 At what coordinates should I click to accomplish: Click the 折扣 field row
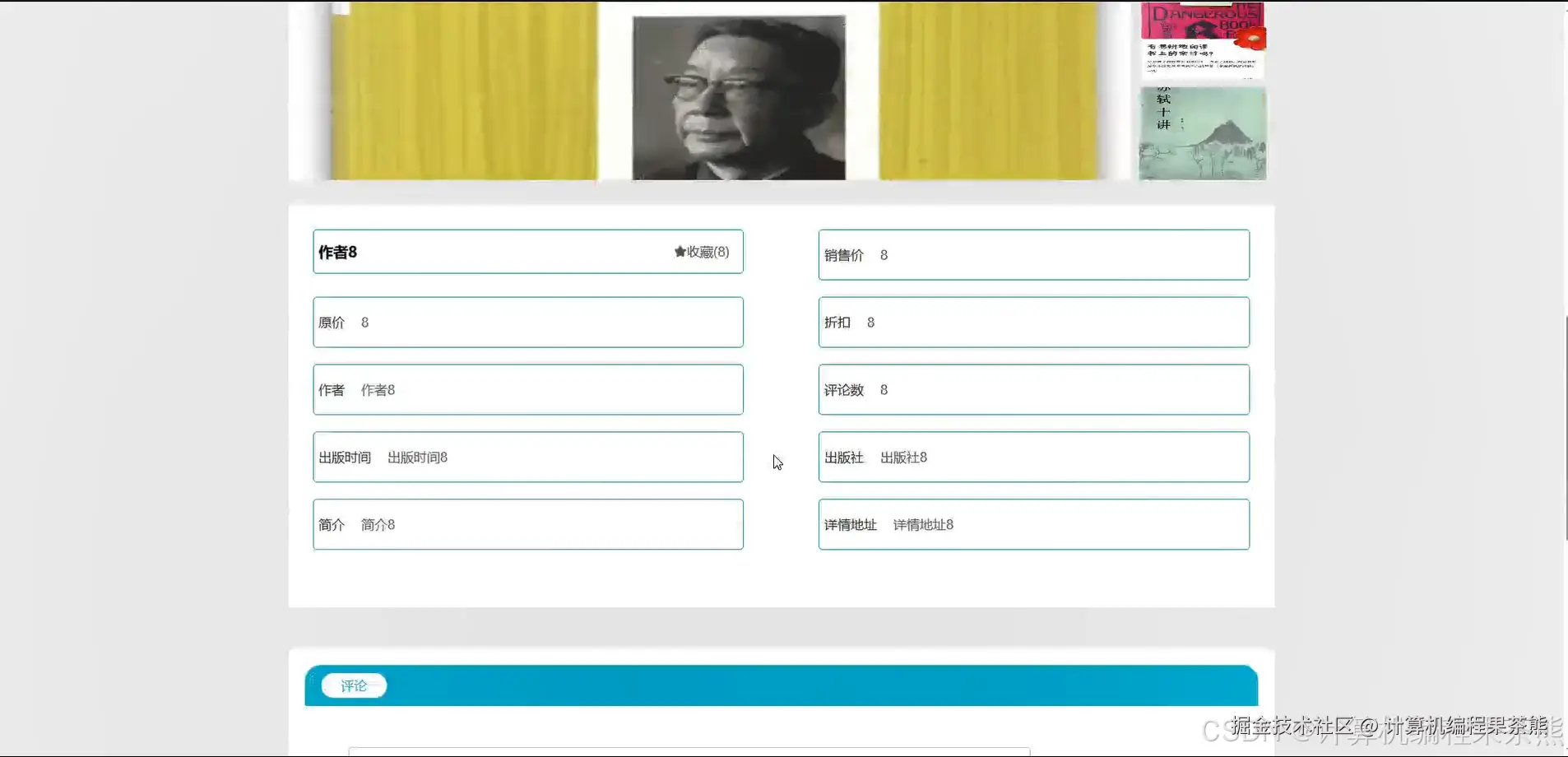[x=1034, y=323]
